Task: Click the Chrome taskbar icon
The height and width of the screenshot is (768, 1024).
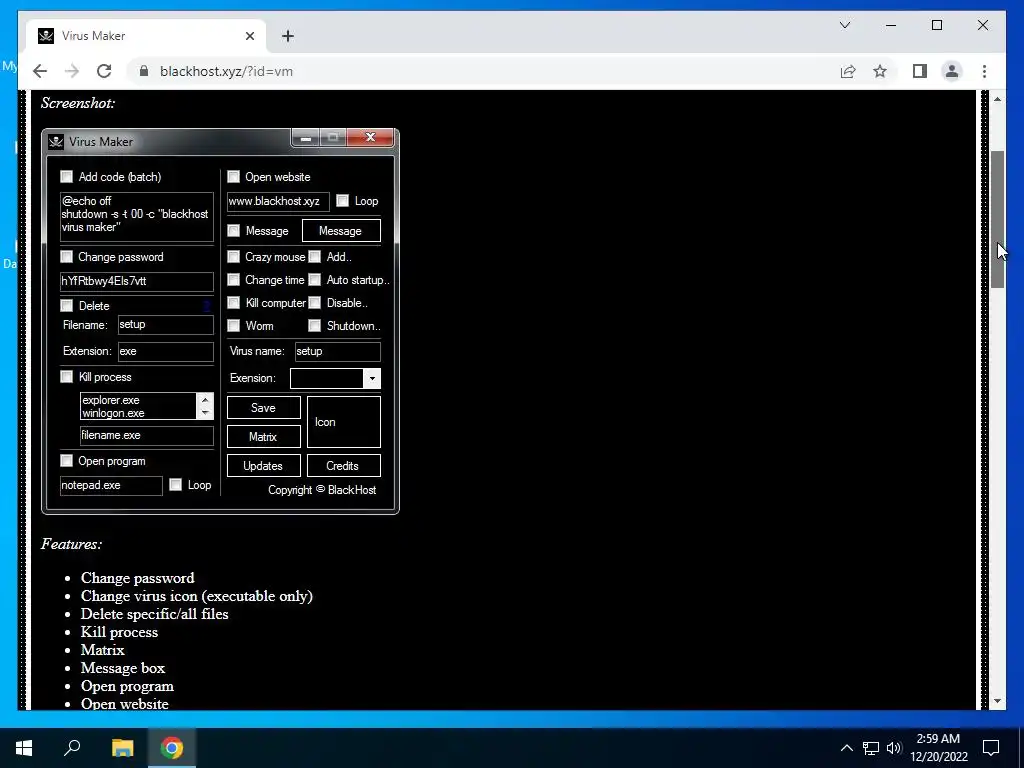Action: click(172, 748)
